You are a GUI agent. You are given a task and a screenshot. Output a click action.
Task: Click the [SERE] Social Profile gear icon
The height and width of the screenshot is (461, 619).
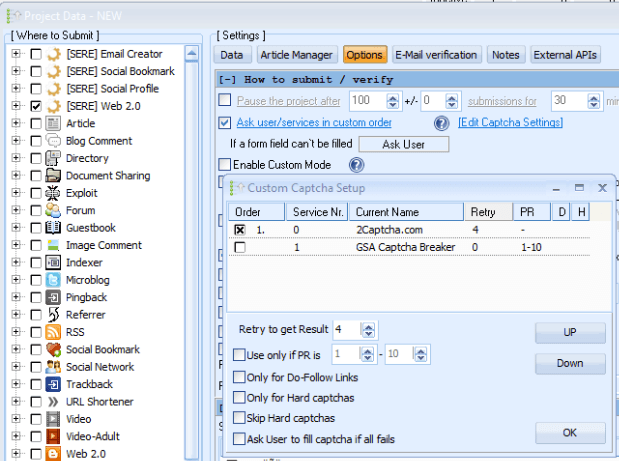[x=54, y=88]
